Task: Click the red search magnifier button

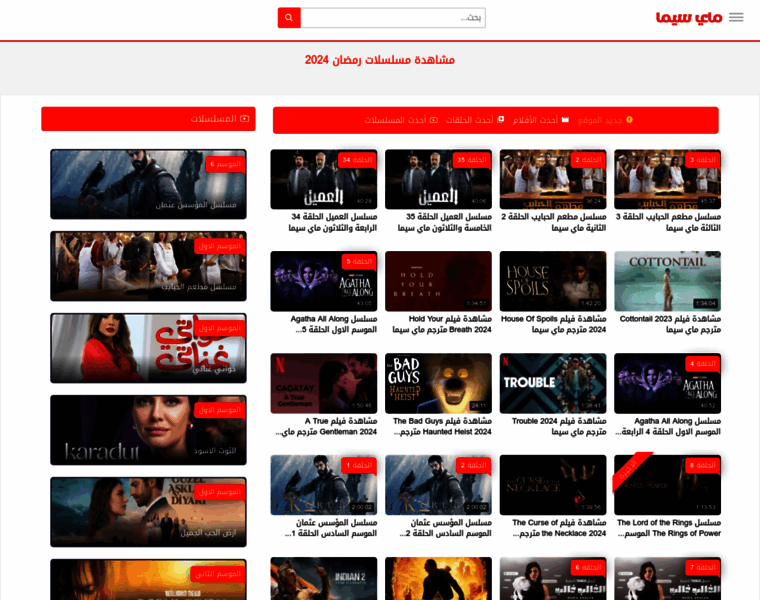Action: click(x=289, y=18)
